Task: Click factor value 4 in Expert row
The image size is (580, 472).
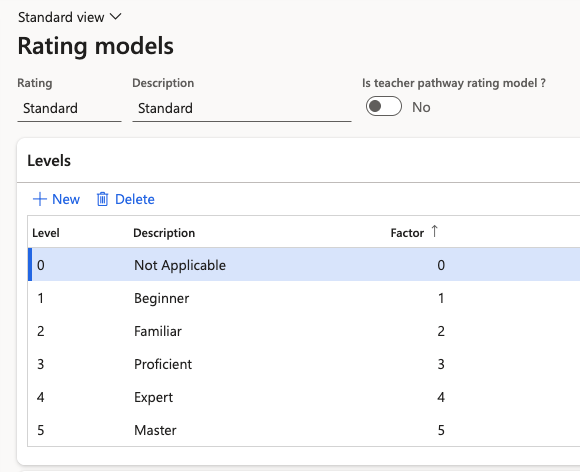Action: point(441,397)
